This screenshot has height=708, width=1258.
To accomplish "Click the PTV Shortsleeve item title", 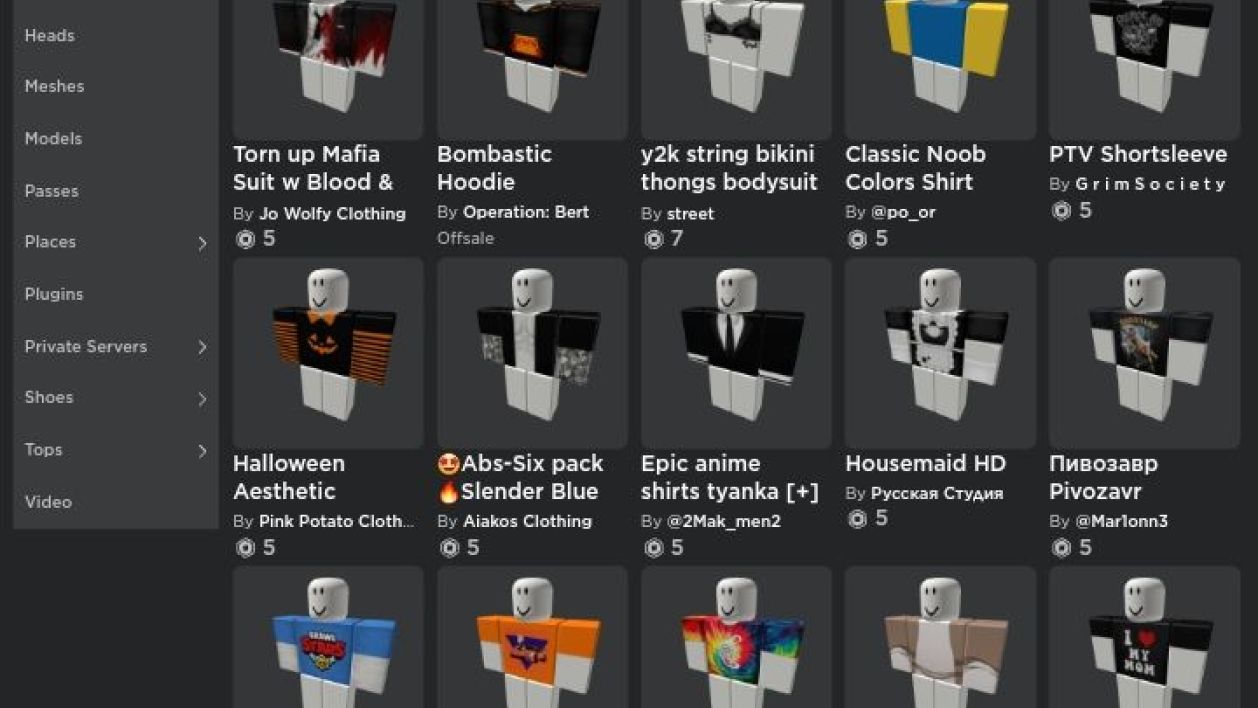I will 1138,154.
